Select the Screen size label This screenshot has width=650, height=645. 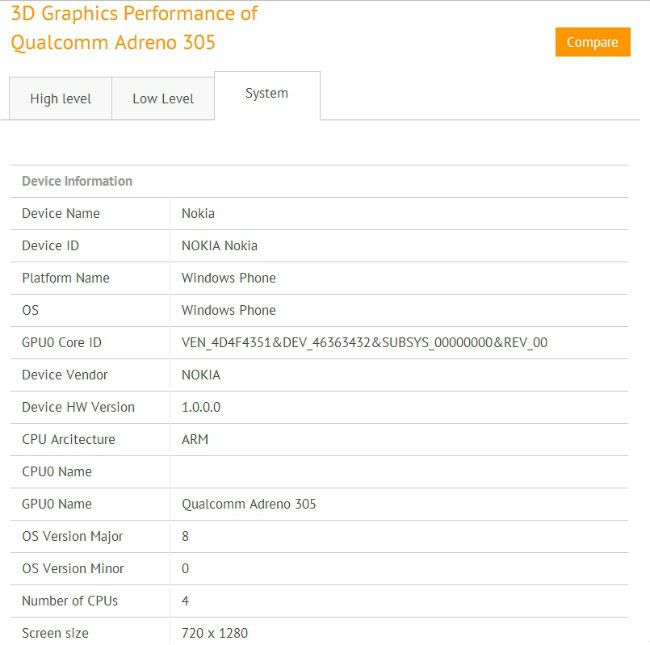point(55,633)
